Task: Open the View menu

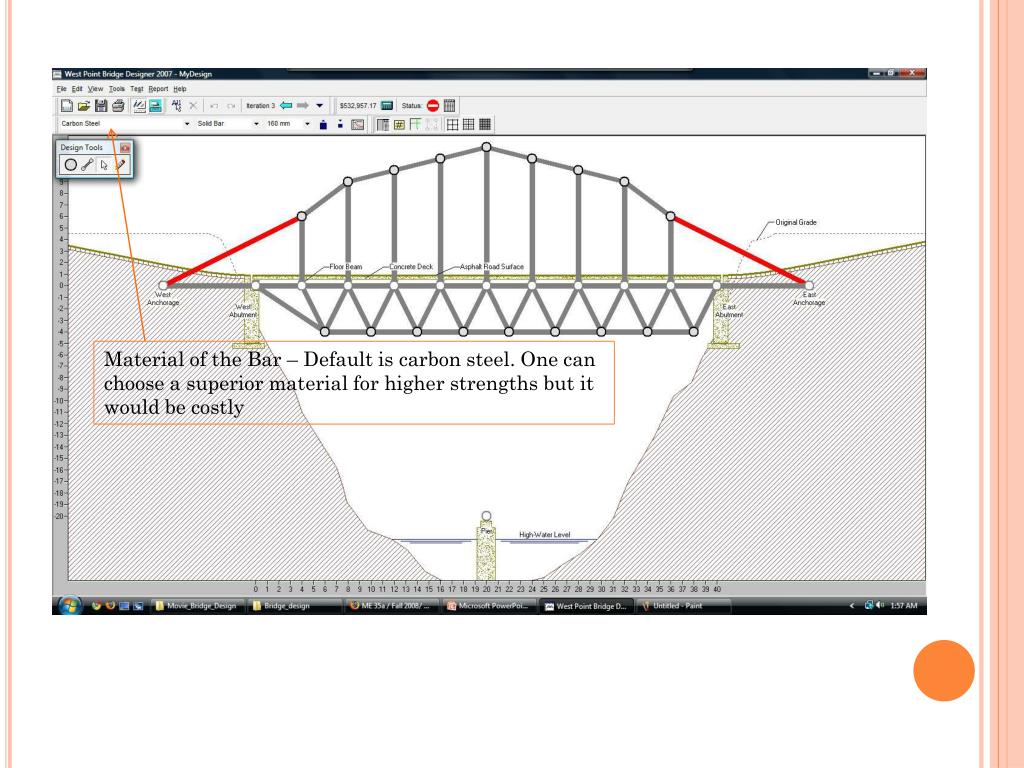Action: tap(95, 89)
